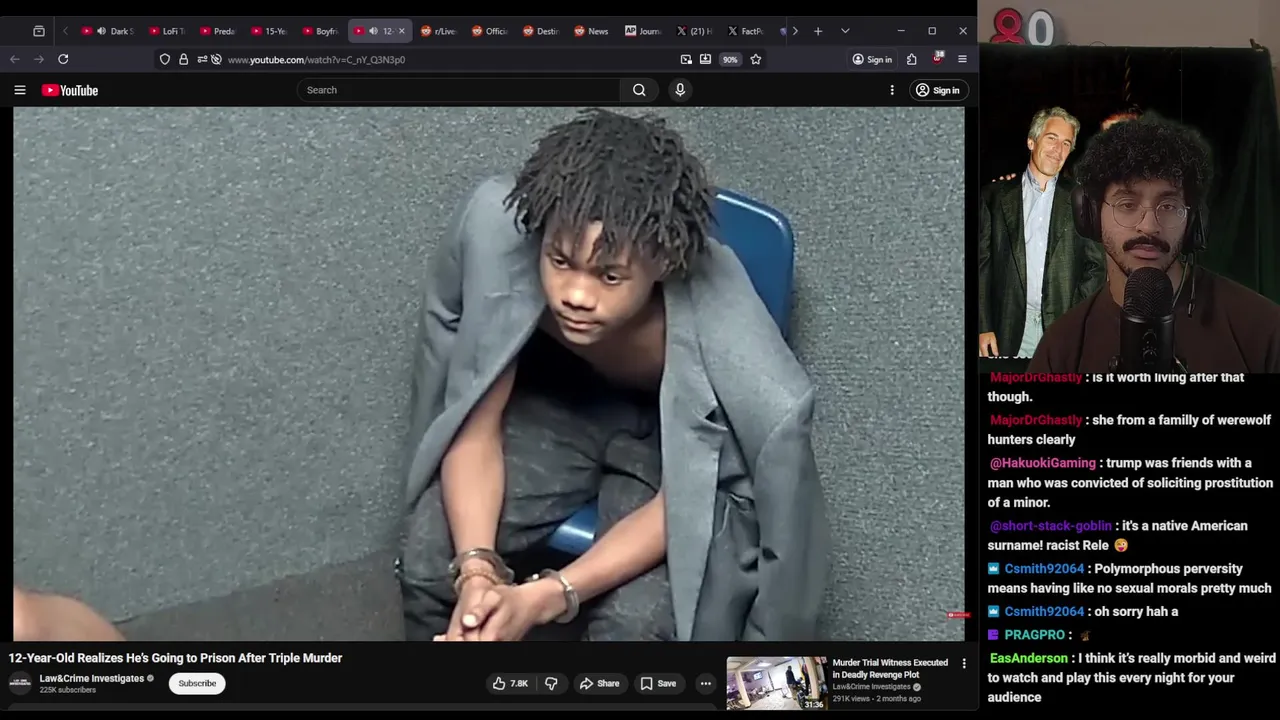
Task: Open the tab manager icon left of tabs
Action: [39, 31]
